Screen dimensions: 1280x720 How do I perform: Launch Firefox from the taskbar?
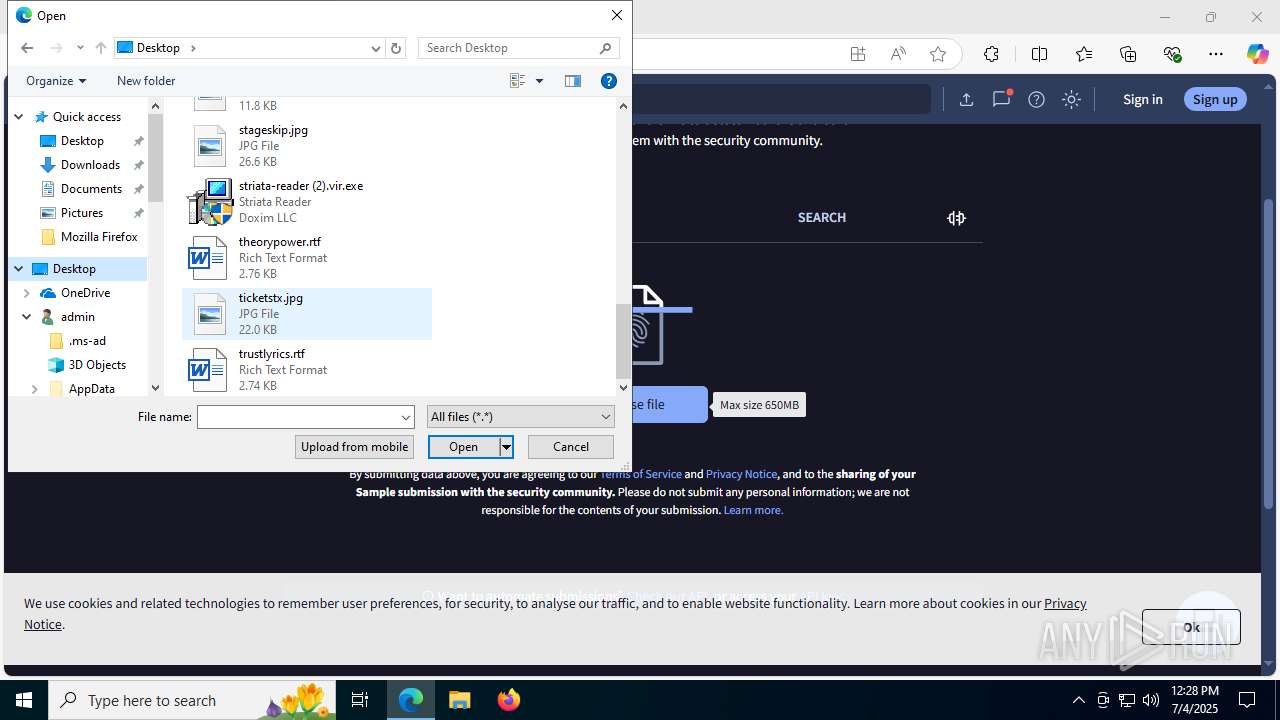(509, 700)
